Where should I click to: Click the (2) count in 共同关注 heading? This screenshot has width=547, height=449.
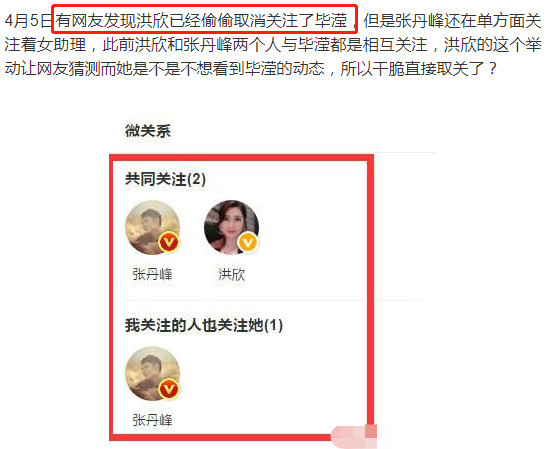196,180
